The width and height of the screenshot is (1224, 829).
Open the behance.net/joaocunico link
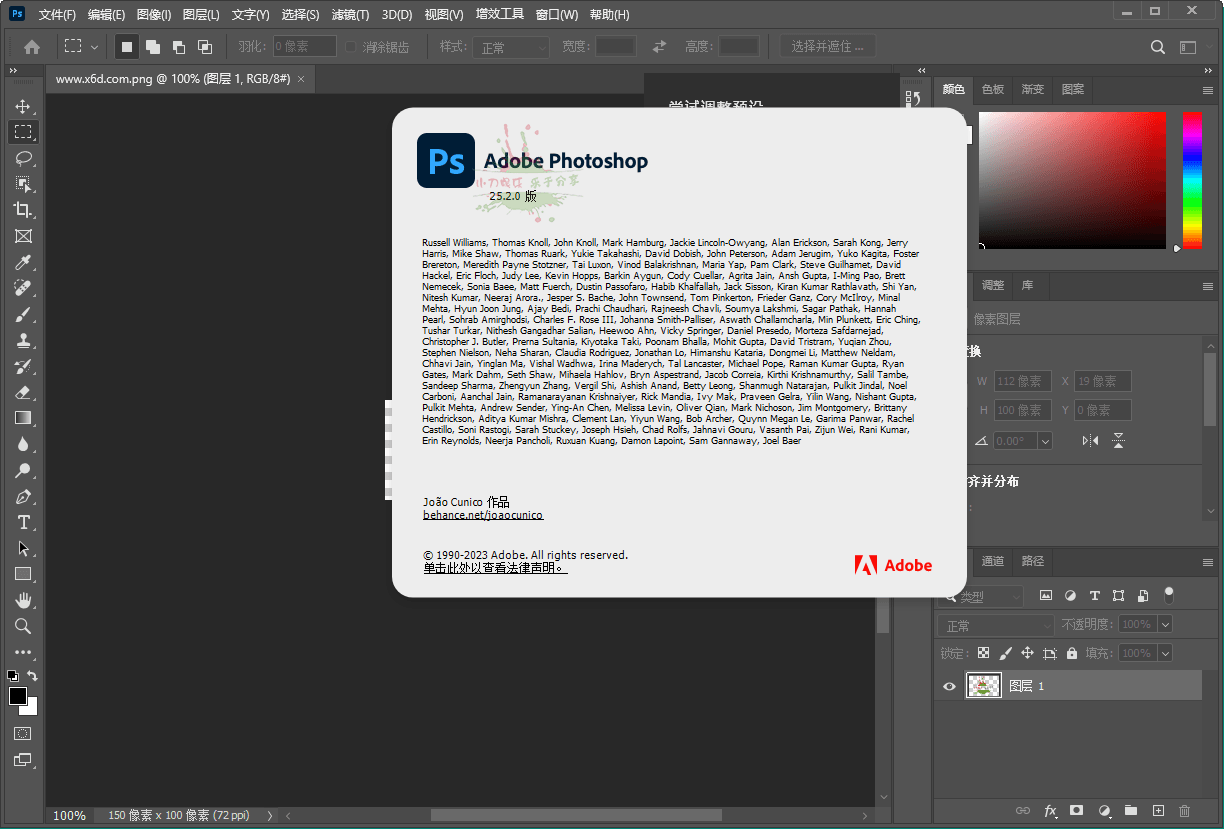tap(482, 514)
